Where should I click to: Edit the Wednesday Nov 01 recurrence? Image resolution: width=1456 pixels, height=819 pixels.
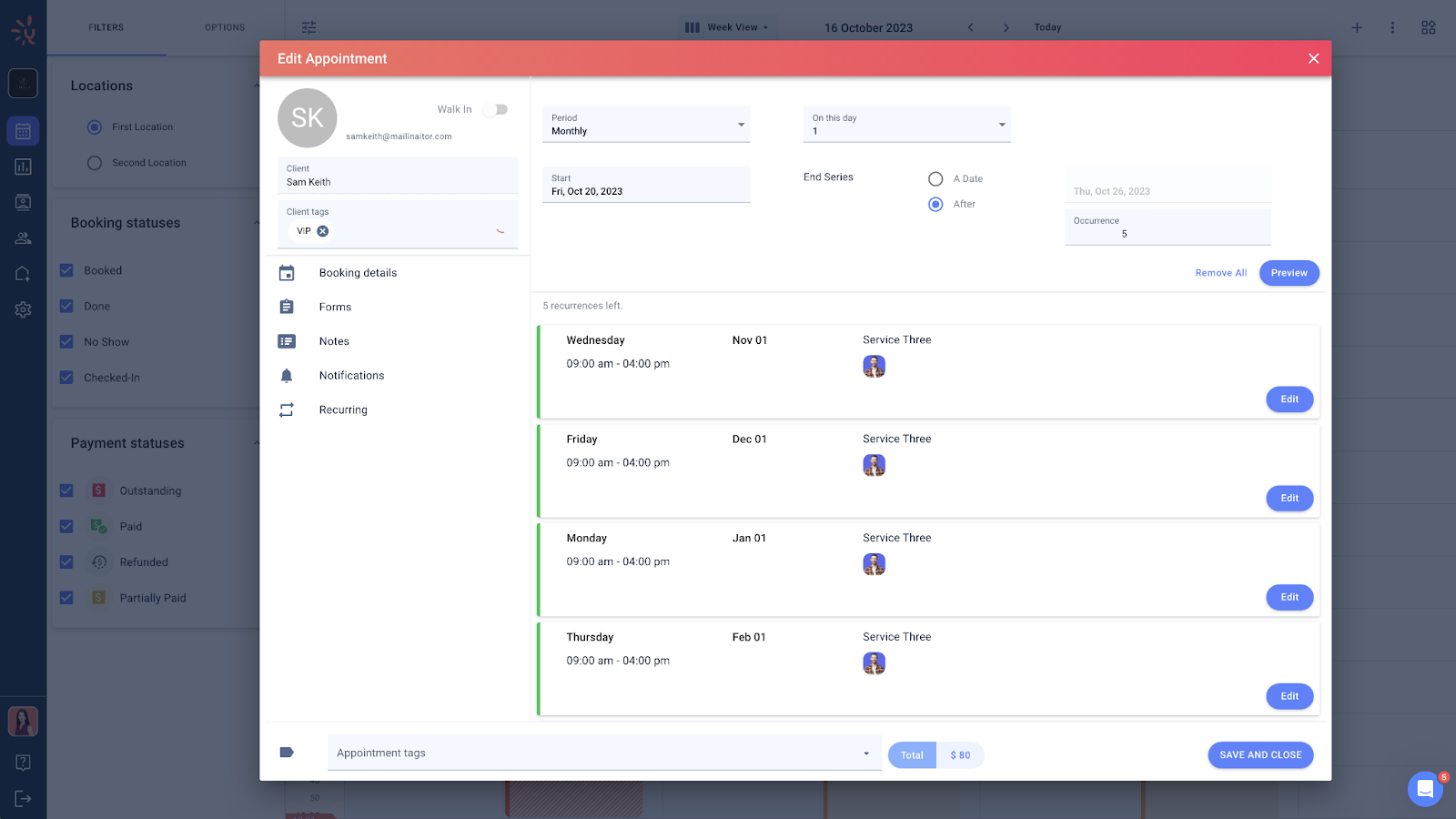tap(1289, 399)
